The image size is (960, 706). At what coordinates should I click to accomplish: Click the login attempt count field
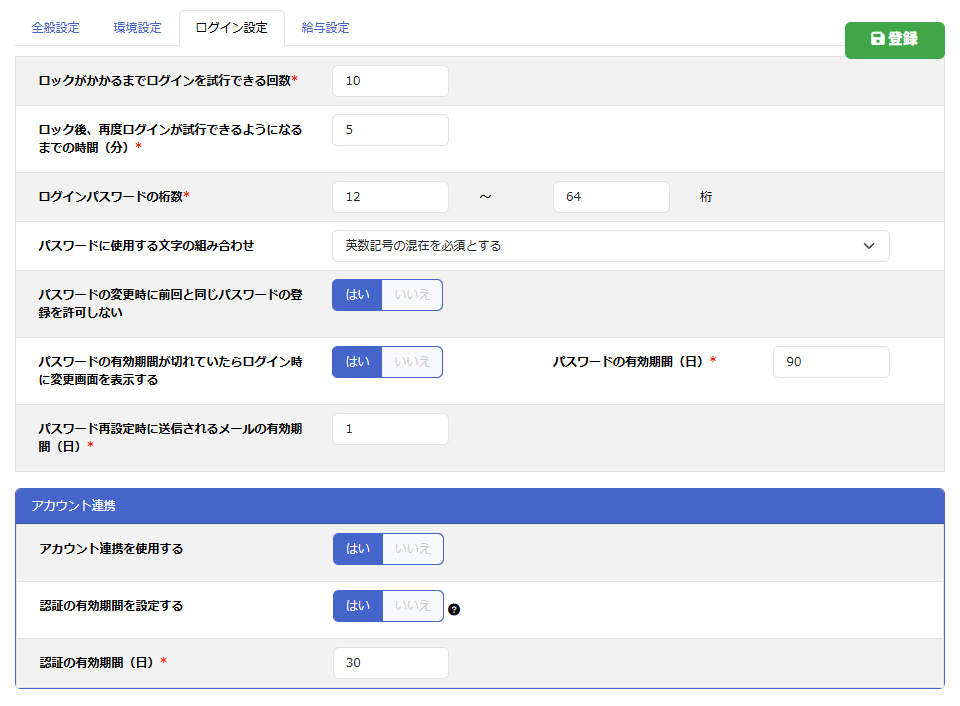[x=390, y=81]
